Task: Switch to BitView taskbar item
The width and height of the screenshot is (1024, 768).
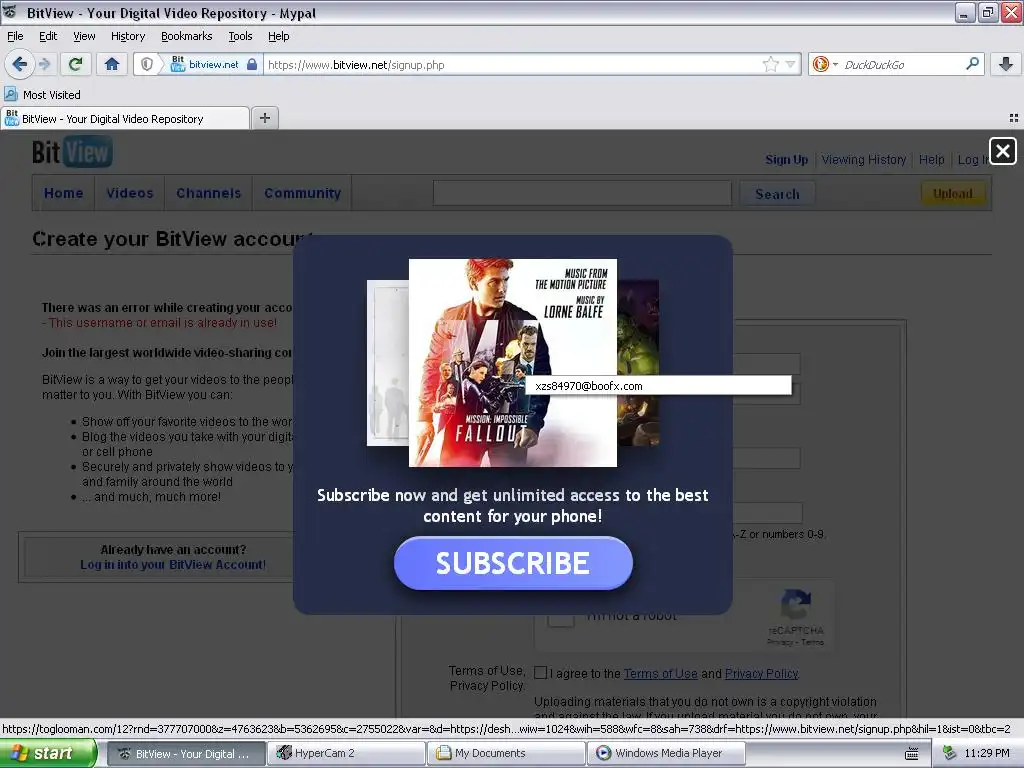Action: pyautogui.click(x=186, y=753)
